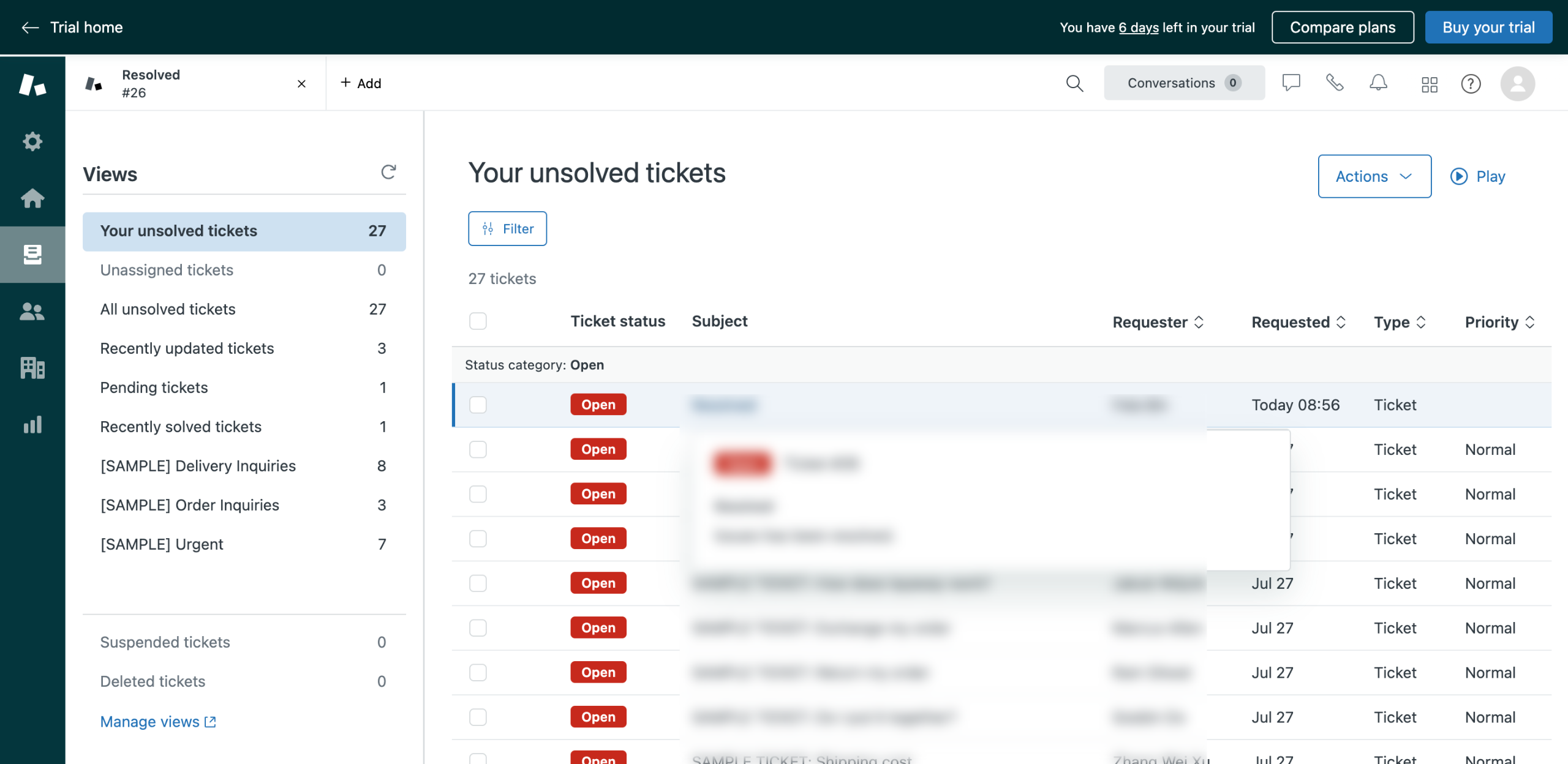Image resolution: width=1568 pixels, height=764 pixels.
Task: Sort by the Requester column
Action: tap(1158, 322)
